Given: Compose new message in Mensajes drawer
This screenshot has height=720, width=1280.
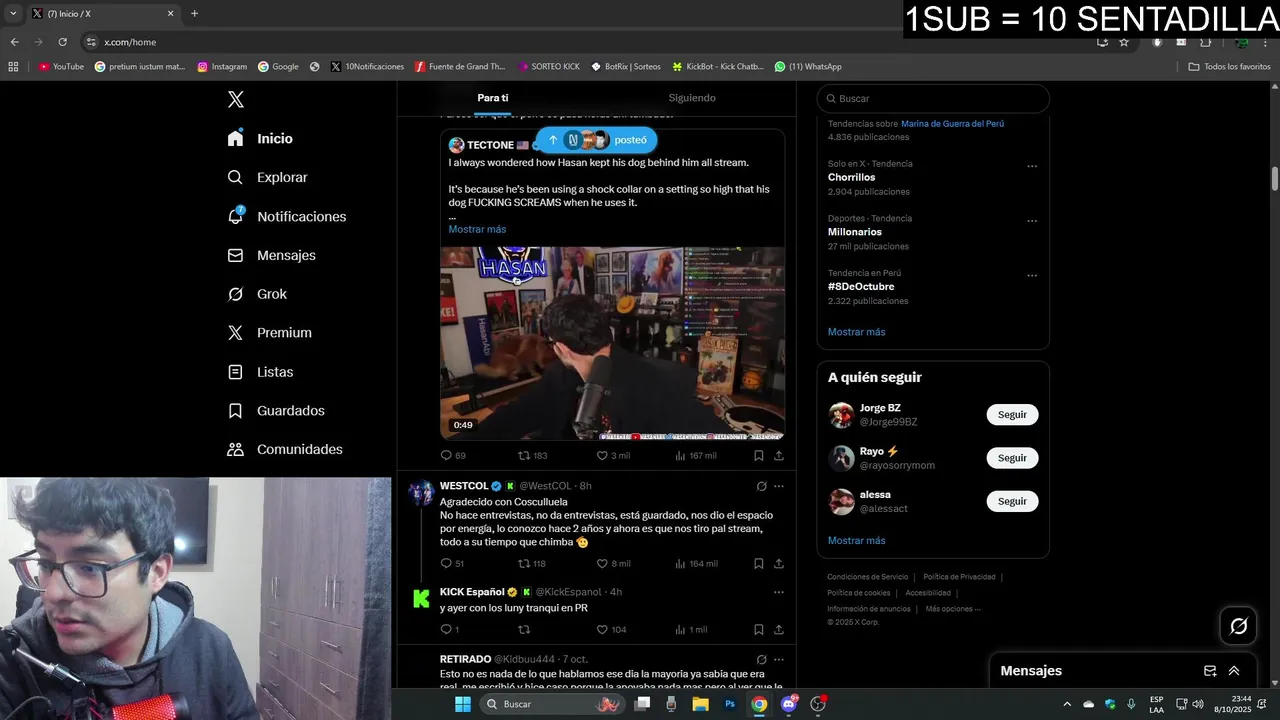Looking at the screenshot, I should click(x=1210, y=671).
